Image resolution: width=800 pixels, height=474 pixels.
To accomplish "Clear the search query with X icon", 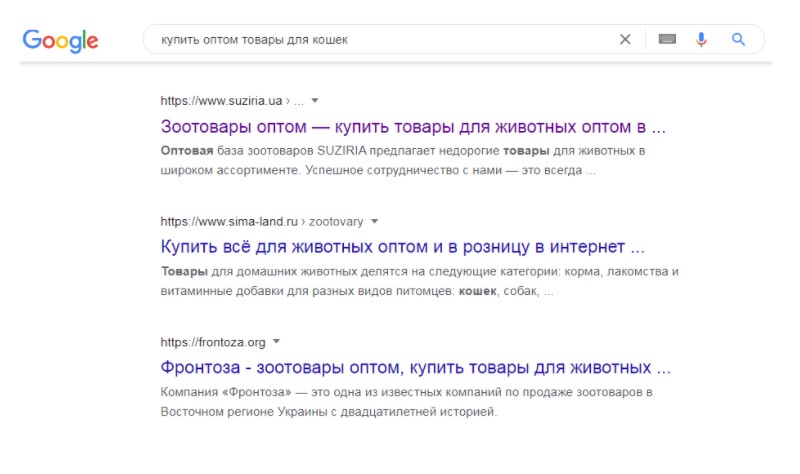I will (625, 40).
